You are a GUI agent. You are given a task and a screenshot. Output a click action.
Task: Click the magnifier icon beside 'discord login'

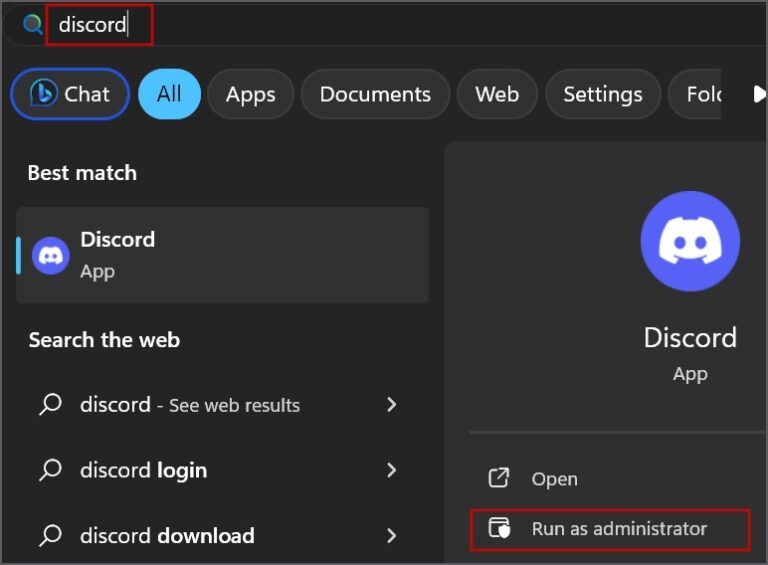(50, 470)
